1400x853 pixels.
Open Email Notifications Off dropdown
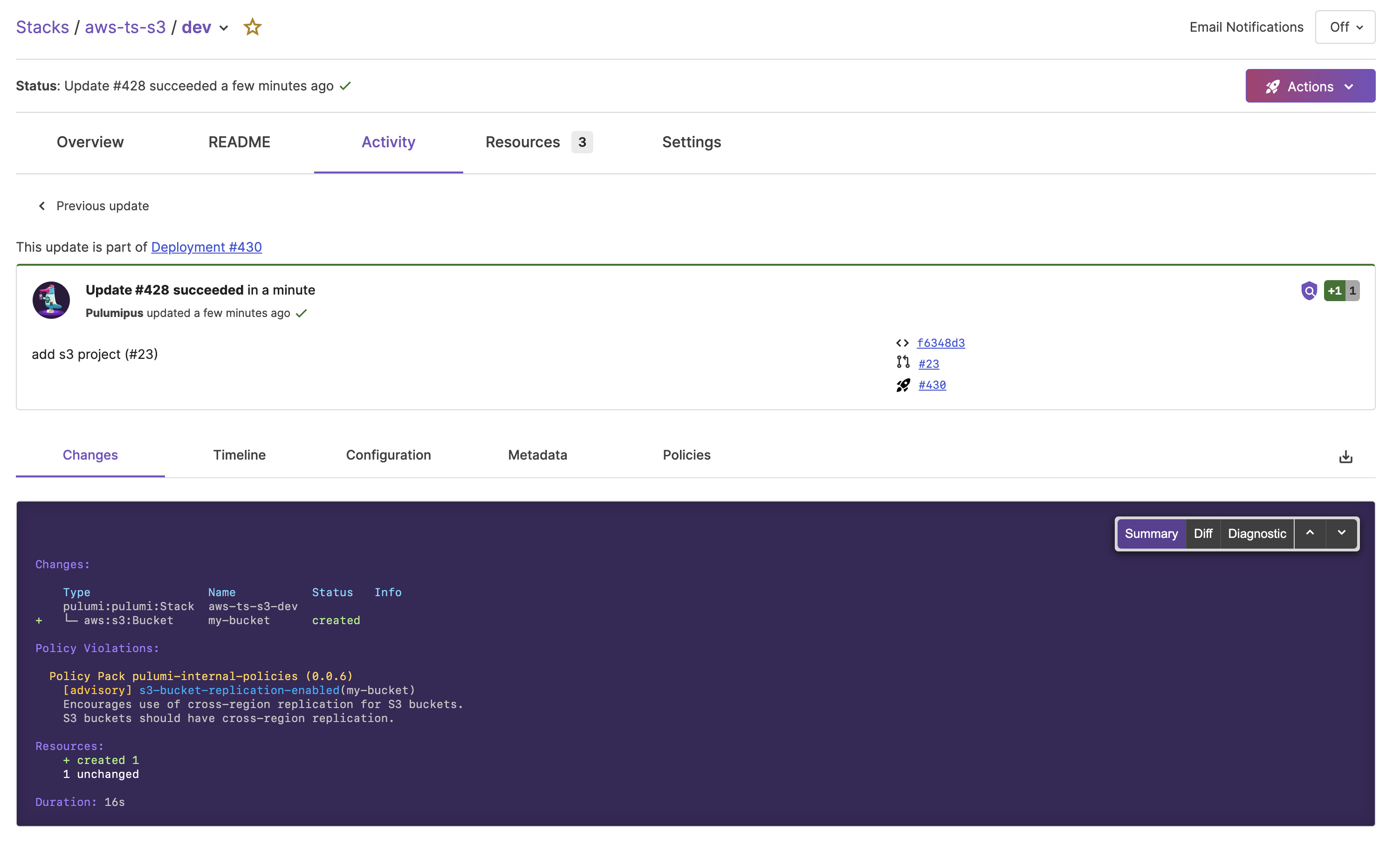1345,27
